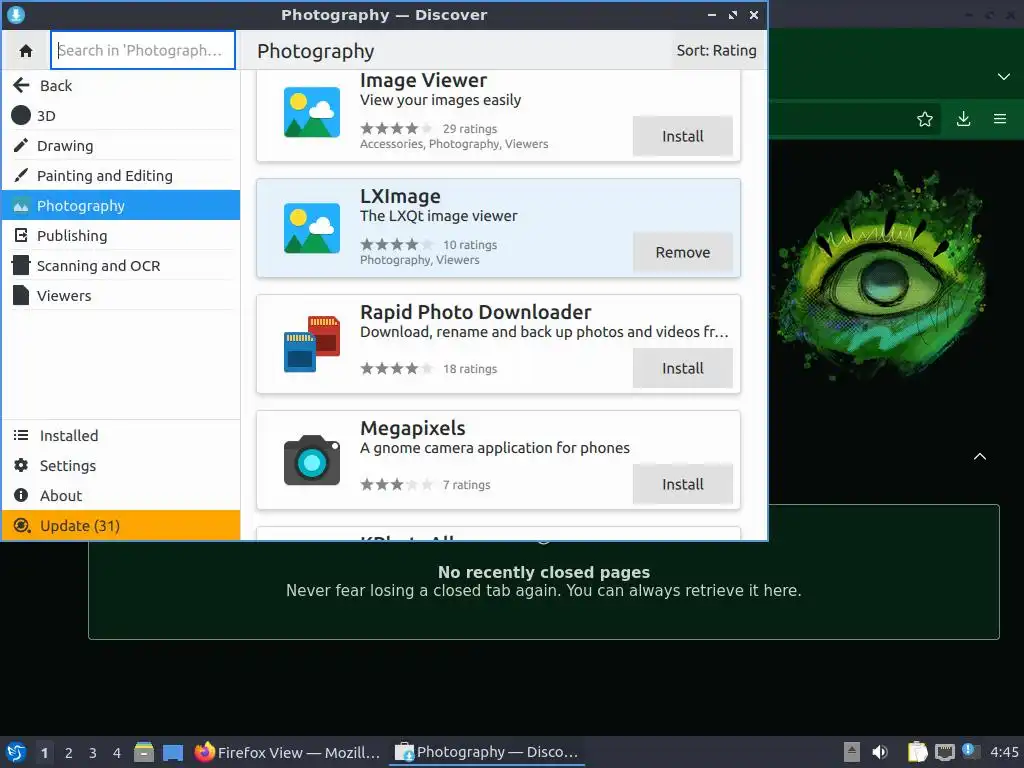
Task: Click the Image Viewer star rating
Action: 396,129
